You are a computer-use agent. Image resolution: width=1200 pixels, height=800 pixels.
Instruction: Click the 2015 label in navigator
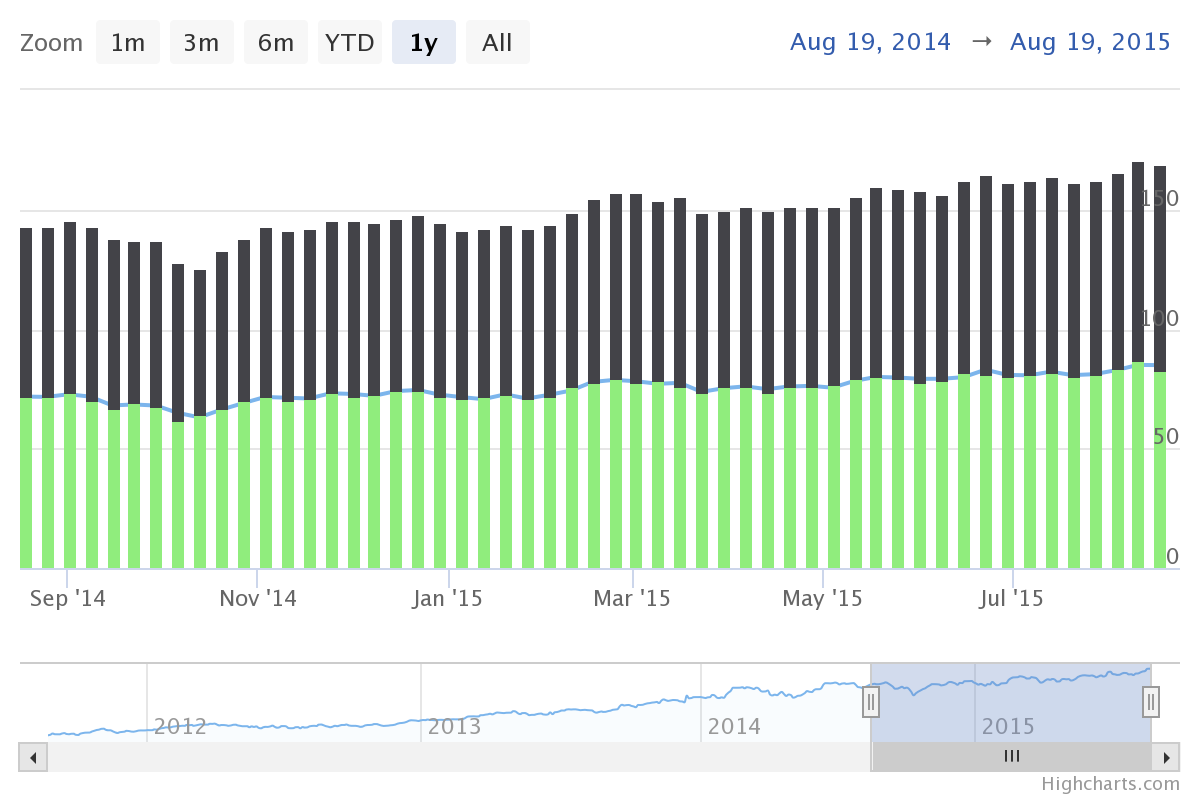click(1008, 726)
